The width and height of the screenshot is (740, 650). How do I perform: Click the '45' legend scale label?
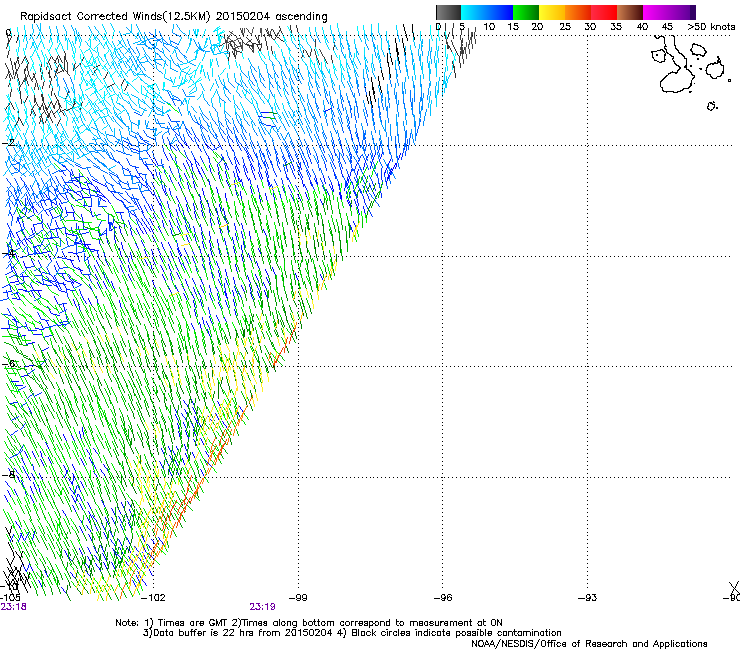click(667, 27)
